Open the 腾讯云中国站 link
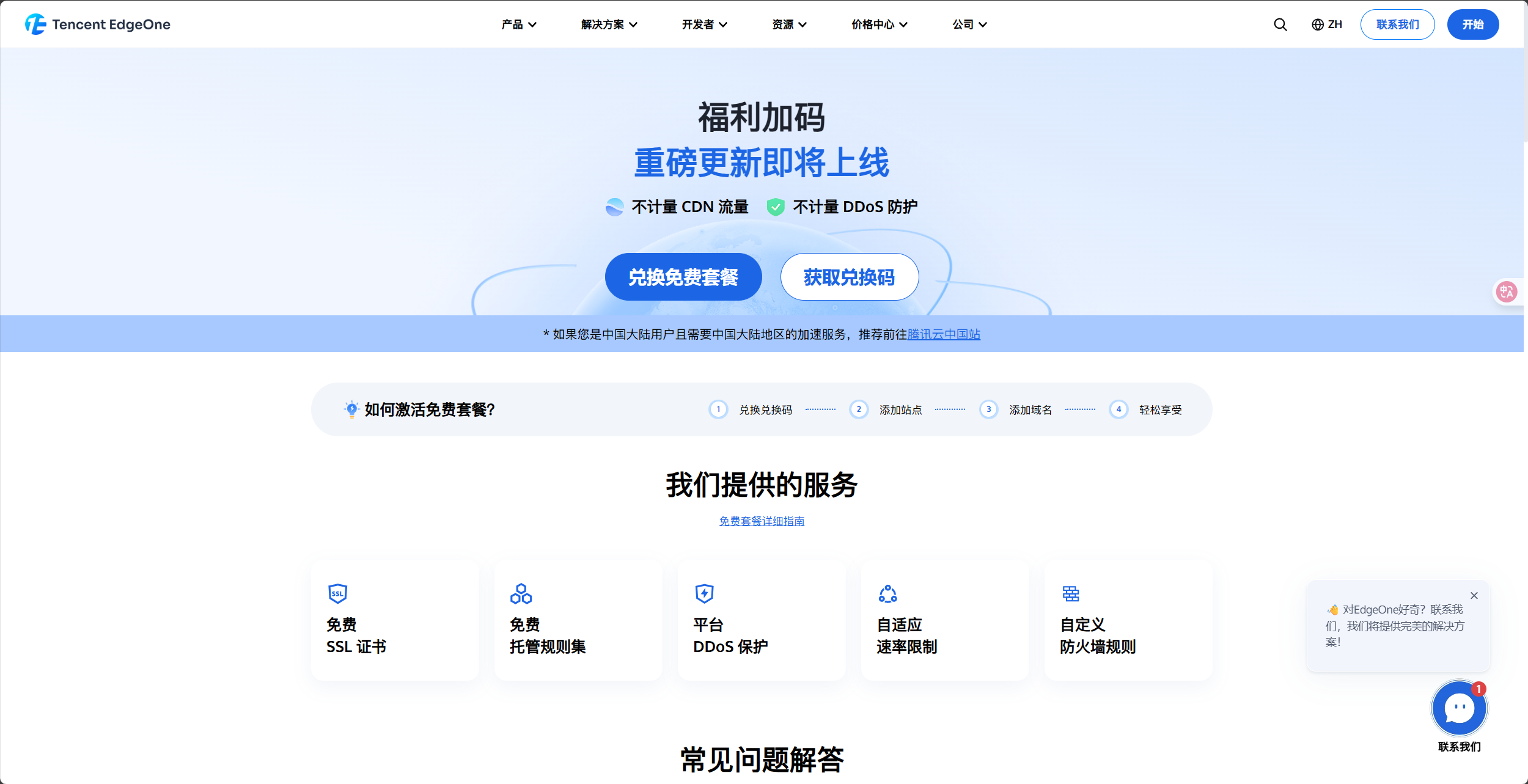Image resolution: width=1528 pixels, height=784 pixels. coord(943,334)
